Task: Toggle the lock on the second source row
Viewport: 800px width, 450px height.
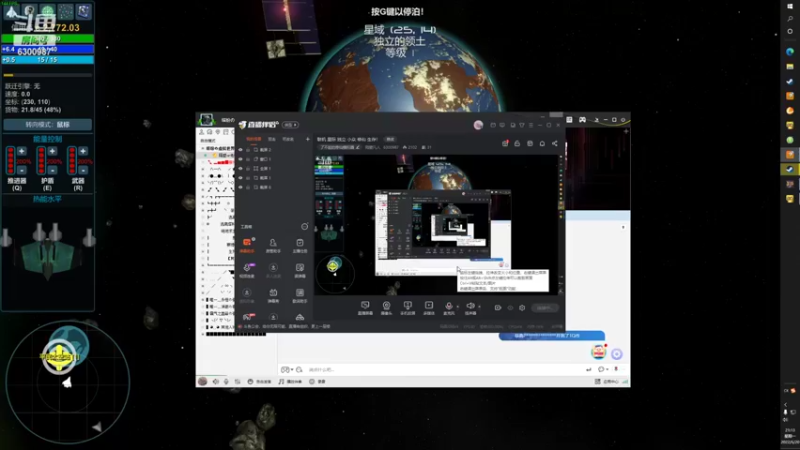Action: 248,159
